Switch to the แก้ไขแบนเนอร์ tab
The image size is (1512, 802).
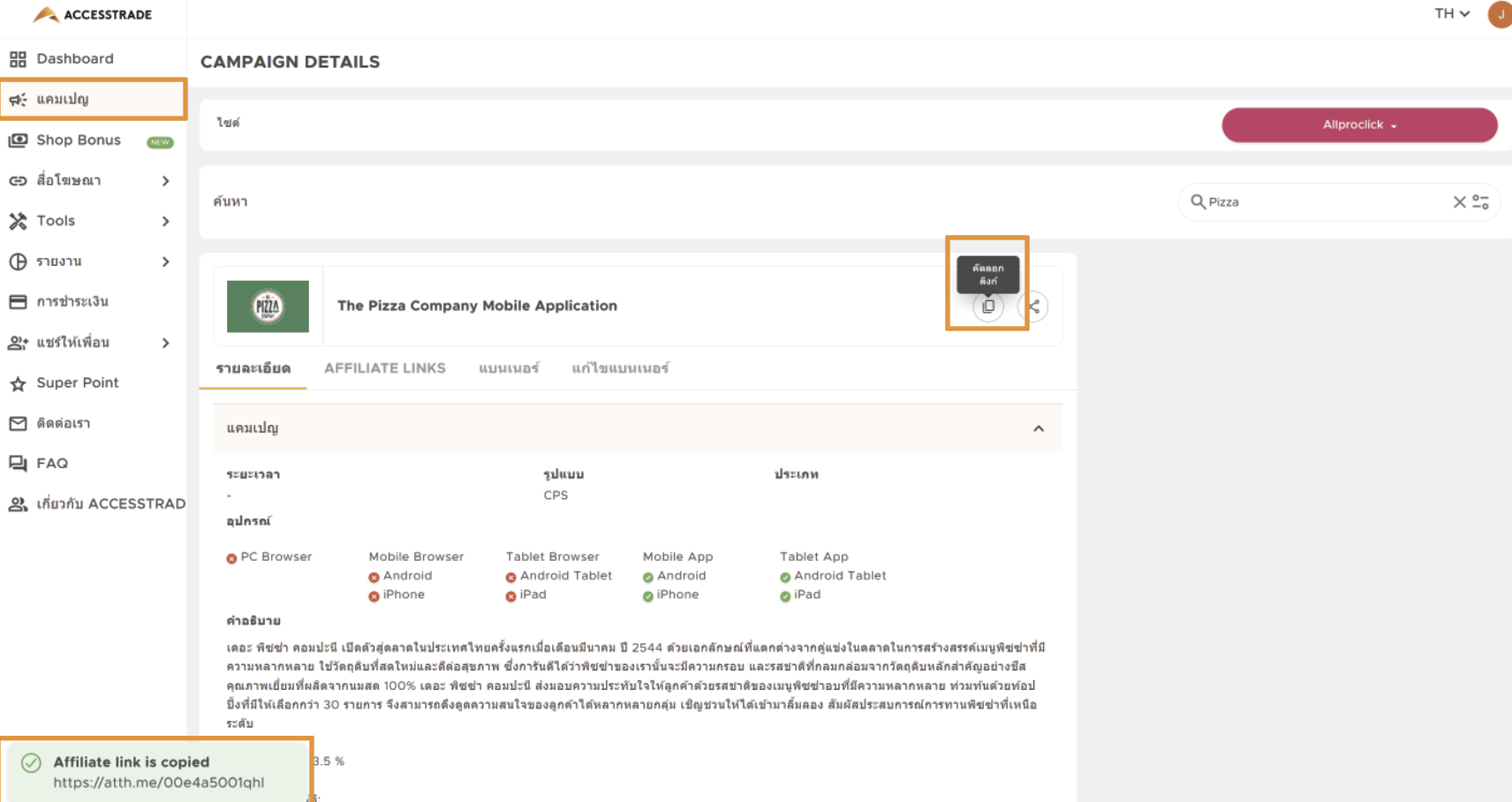620,368
